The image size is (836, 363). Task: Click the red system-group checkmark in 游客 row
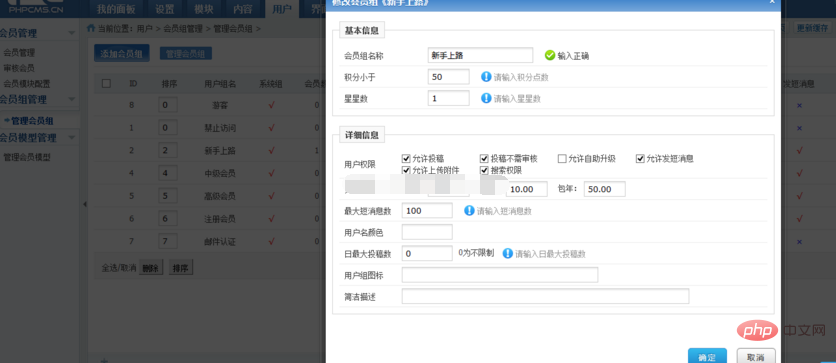click(x=271, y=105)
